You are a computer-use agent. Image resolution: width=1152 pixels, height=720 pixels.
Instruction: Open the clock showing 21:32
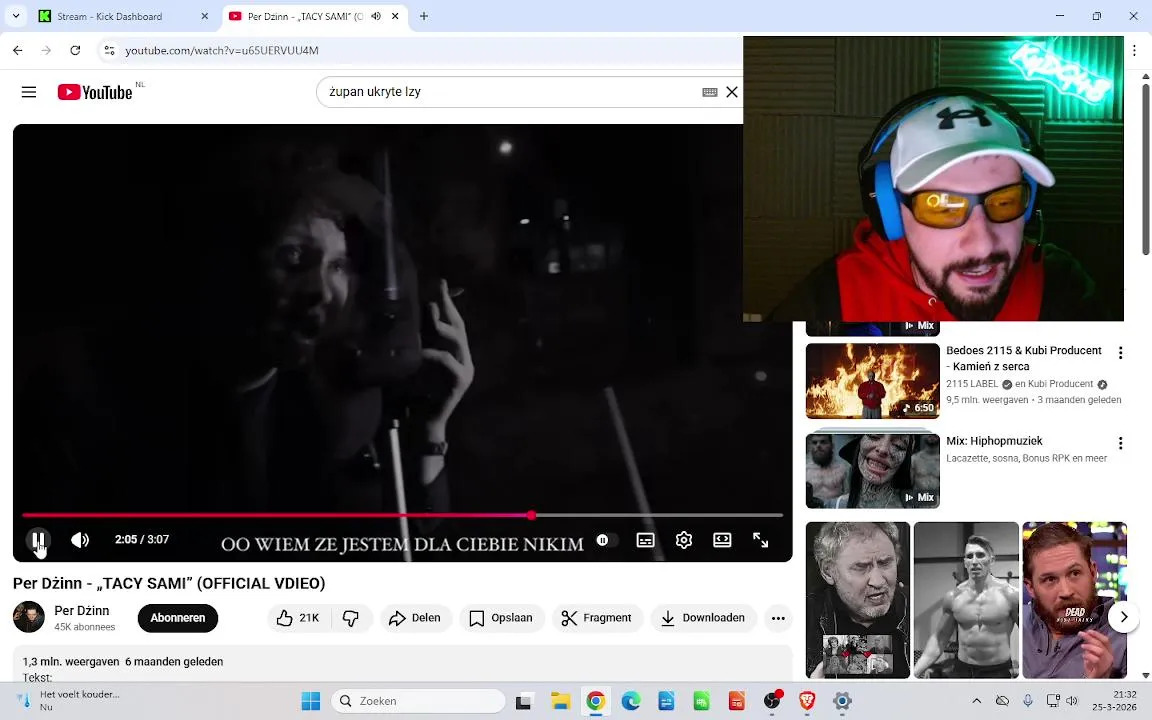pos(1114,701)
